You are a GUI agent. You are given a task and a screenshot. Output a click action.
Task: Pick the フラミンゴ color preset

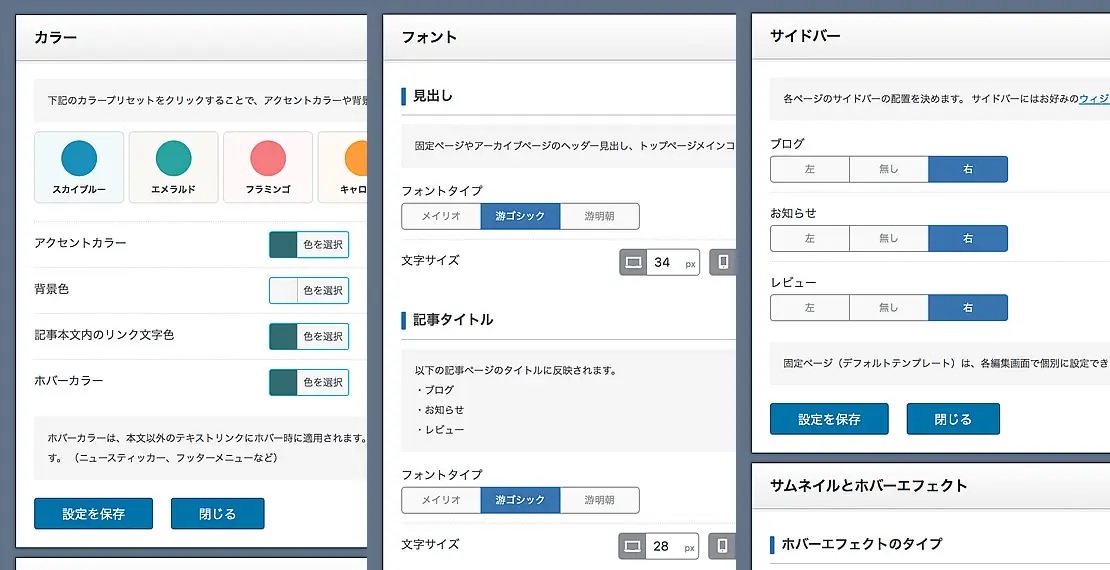pos(268,167)
